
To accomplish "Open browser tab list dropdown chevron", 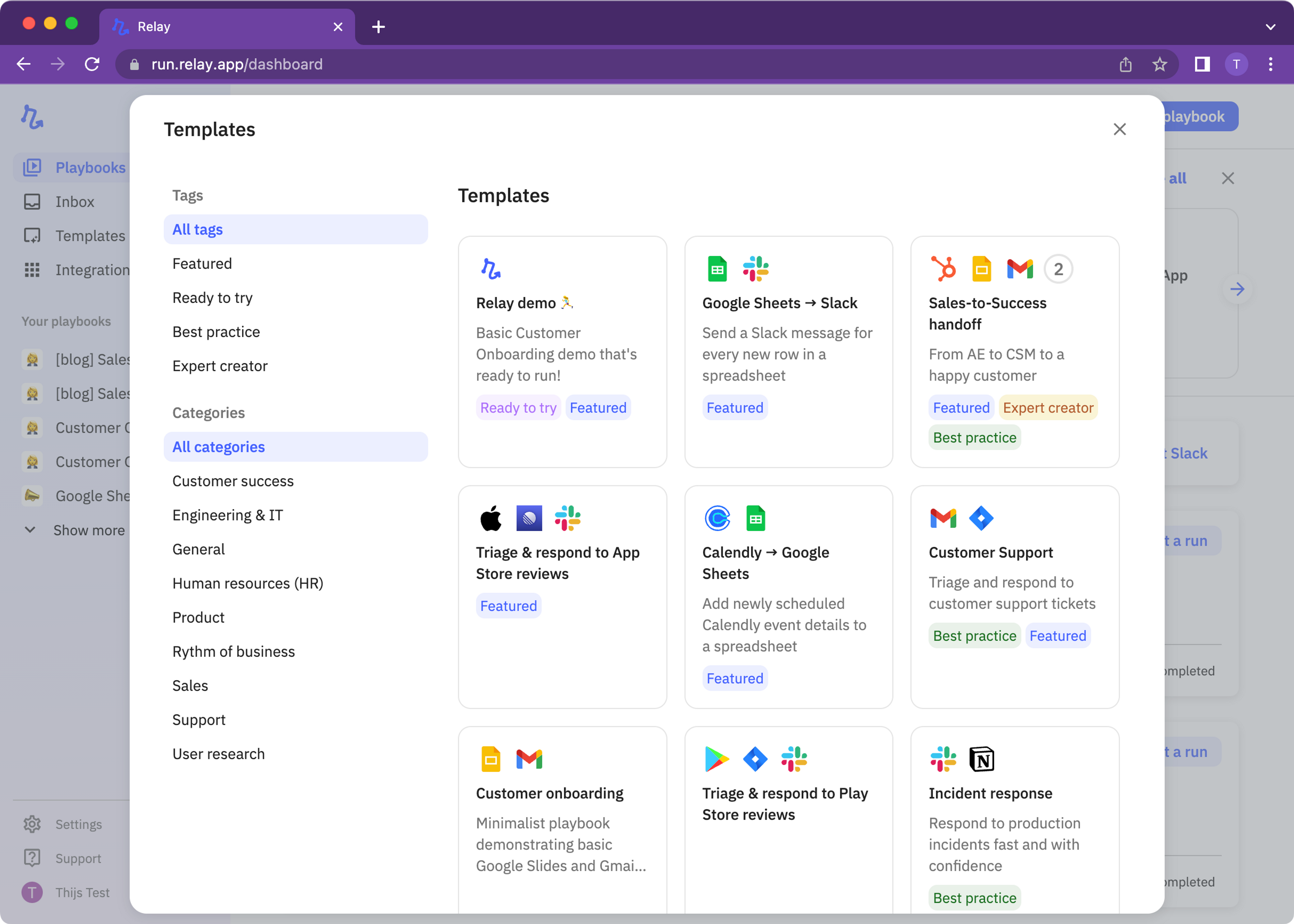I will pos(1270,27).
